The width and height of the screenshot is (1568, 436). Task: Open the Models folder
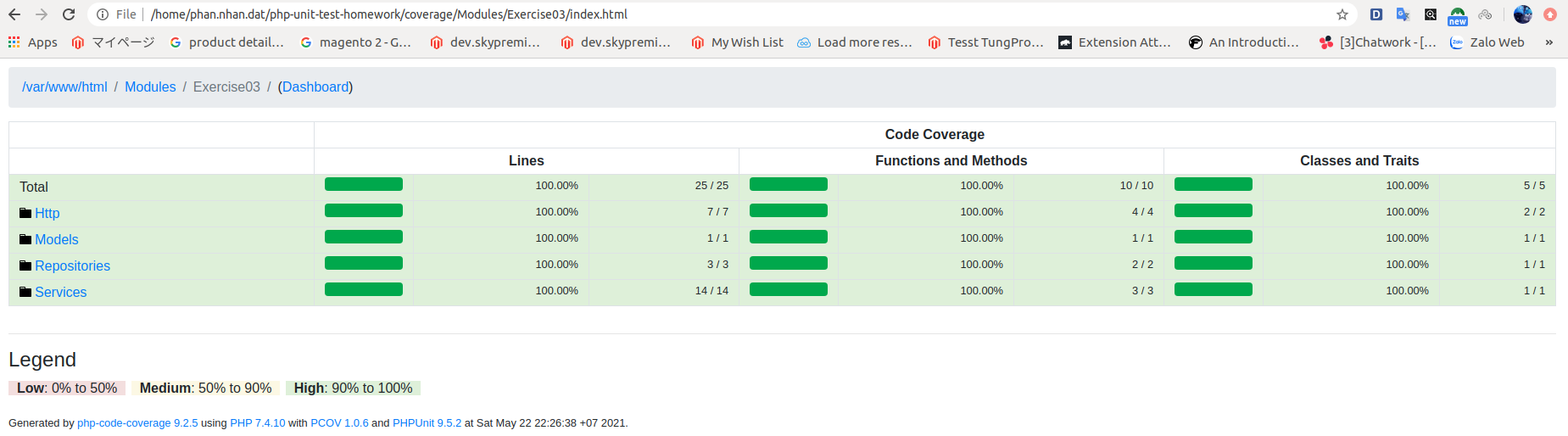click(57, 239)
